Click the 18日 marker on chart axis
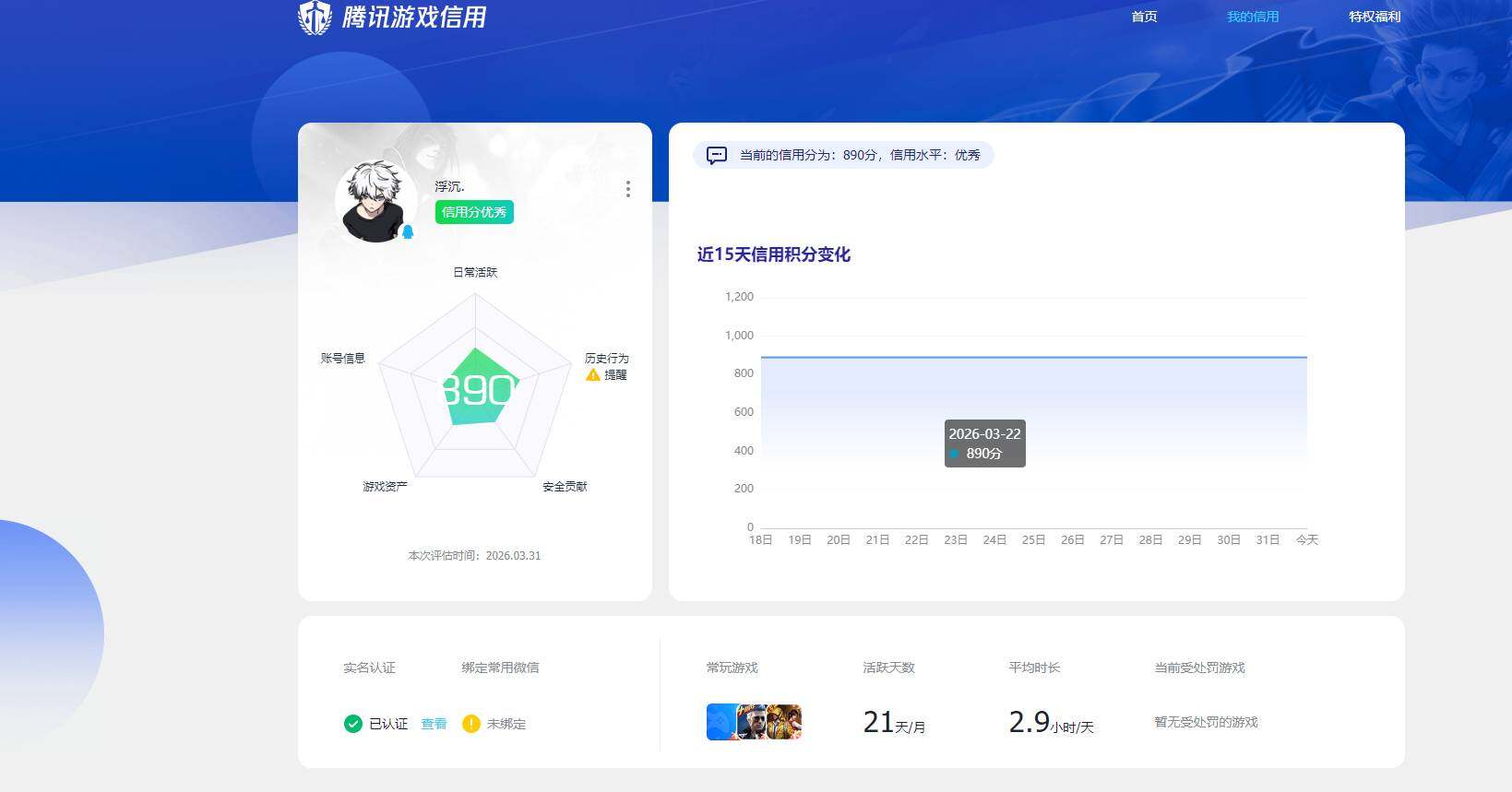The image size is (1512, 792). coord(760,539)
